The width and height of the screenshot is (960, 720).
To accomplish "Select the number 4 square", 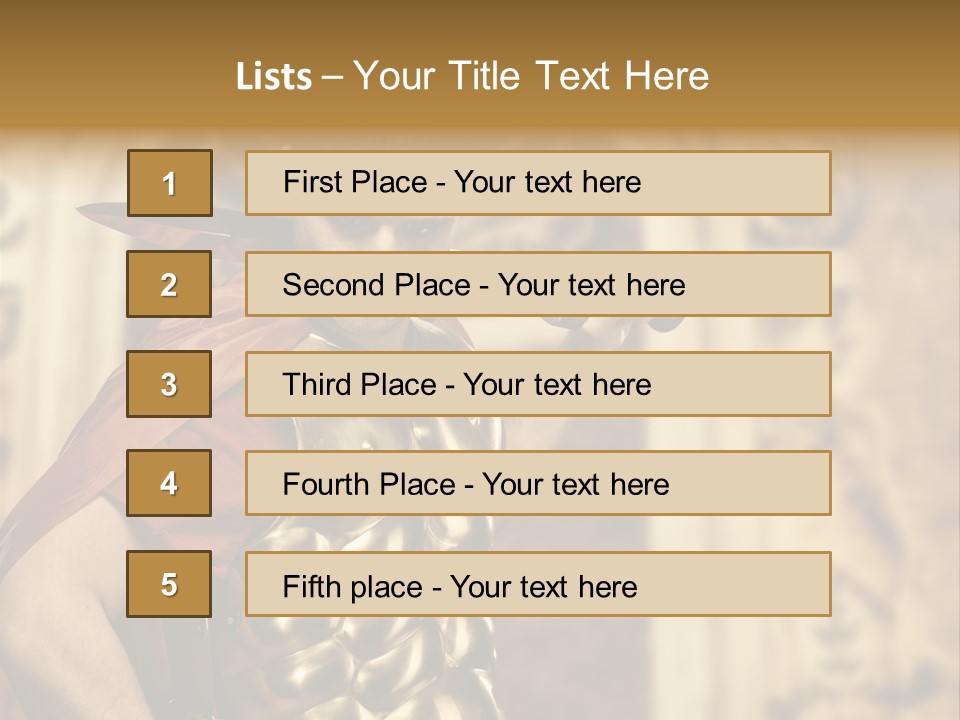I will coord(169,484).
